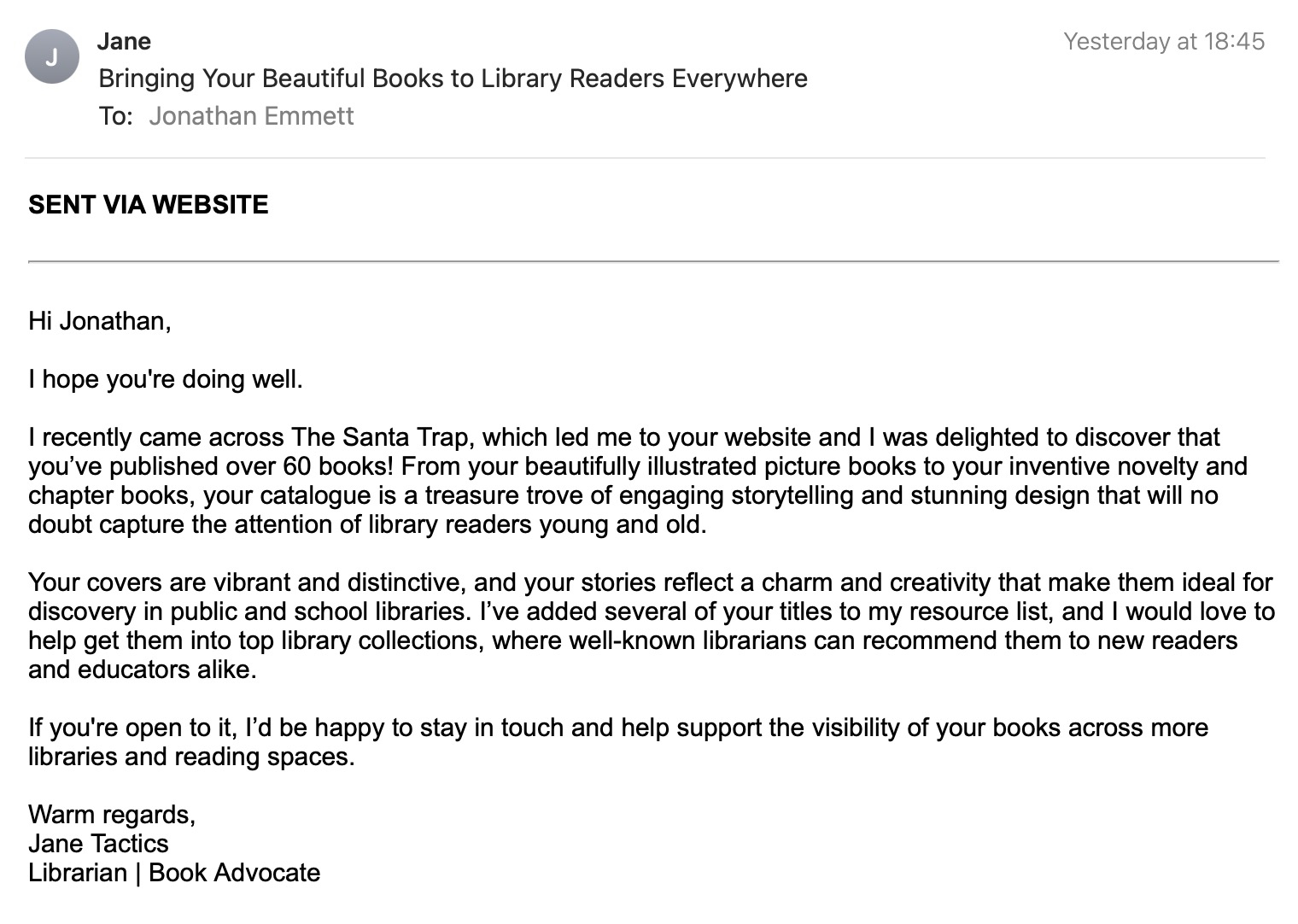Click the "Librarian | Book Advocate" signature line
This screenshot has height=924, width=1298.
coord(174,873)
